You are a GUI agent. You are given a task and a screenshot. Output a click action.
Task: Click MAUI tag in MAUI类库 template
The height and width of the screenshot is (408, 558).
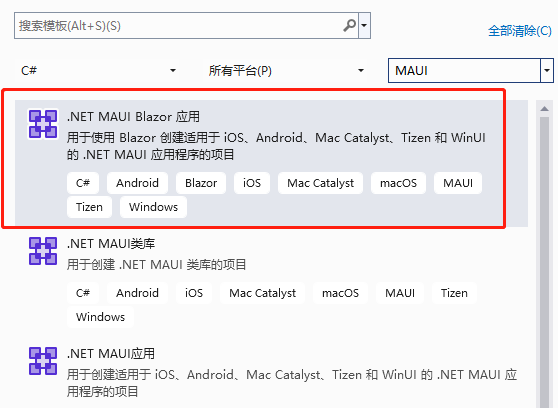click(400, 293)
